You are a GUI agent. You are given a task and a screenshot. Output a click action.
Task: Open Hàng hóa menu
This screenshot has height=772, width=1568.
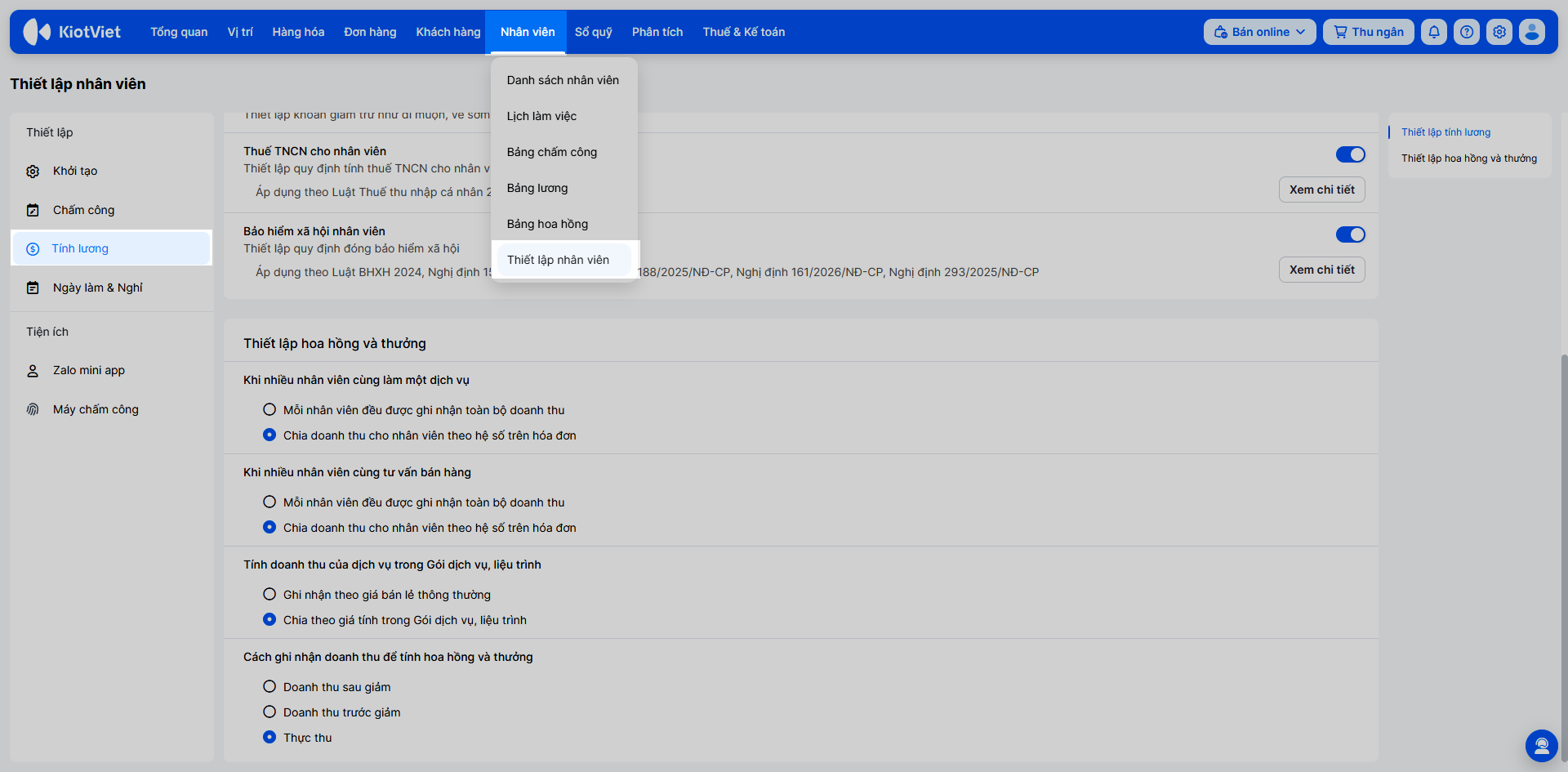click(298, 32)
